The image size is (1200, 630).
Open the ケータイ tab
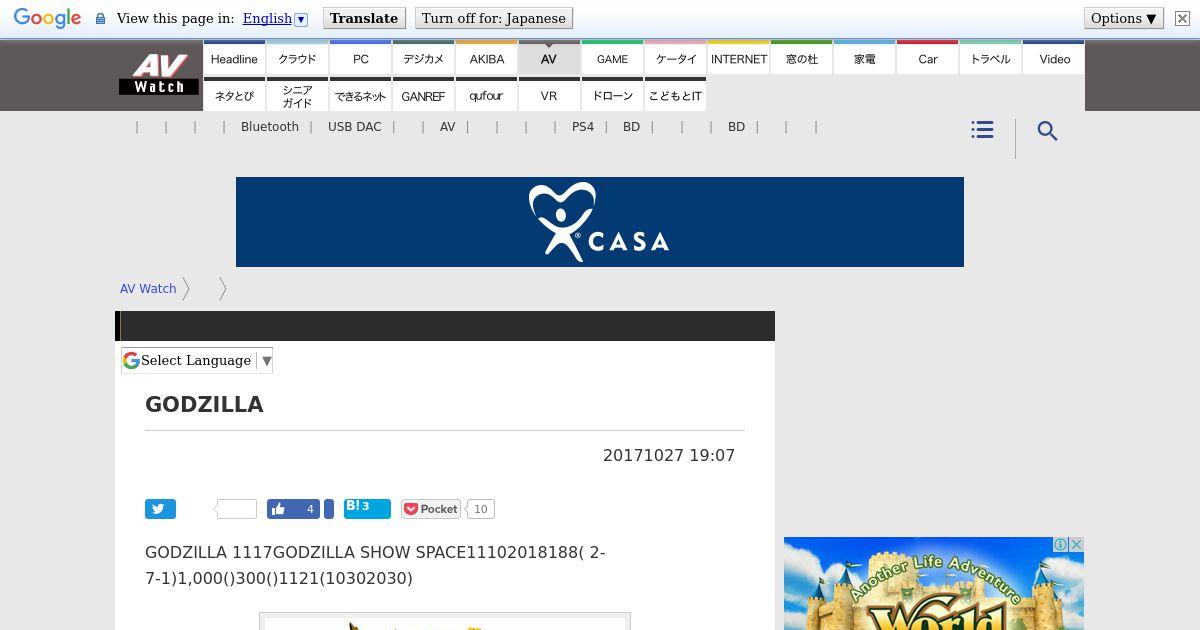[x=675, y=58]
